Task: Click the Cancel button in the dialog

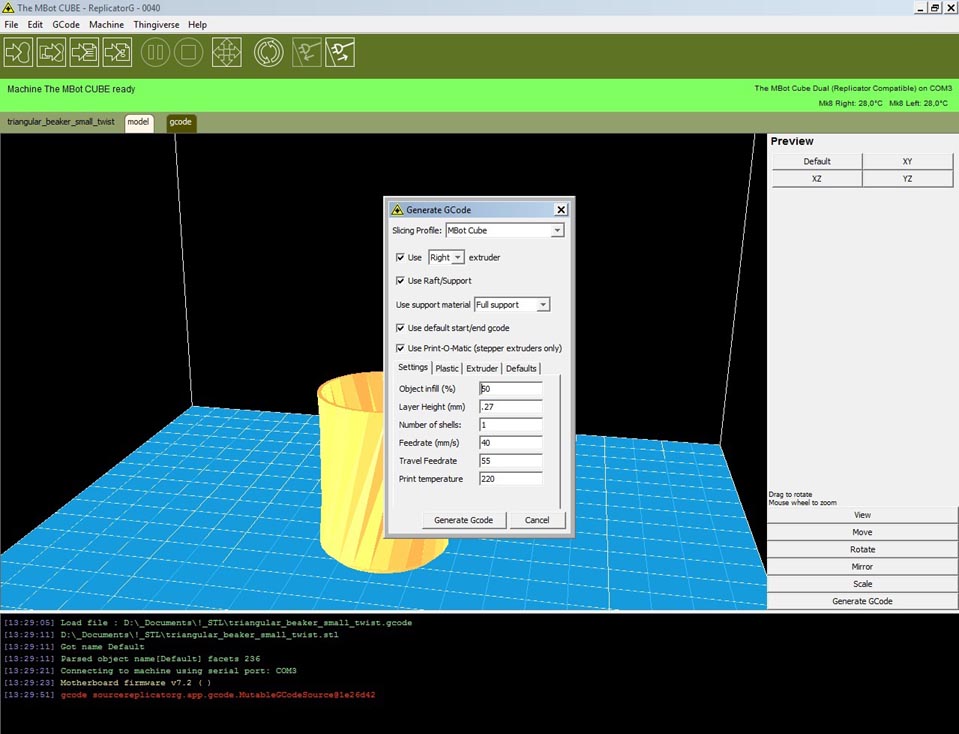Action: [537, 520]
